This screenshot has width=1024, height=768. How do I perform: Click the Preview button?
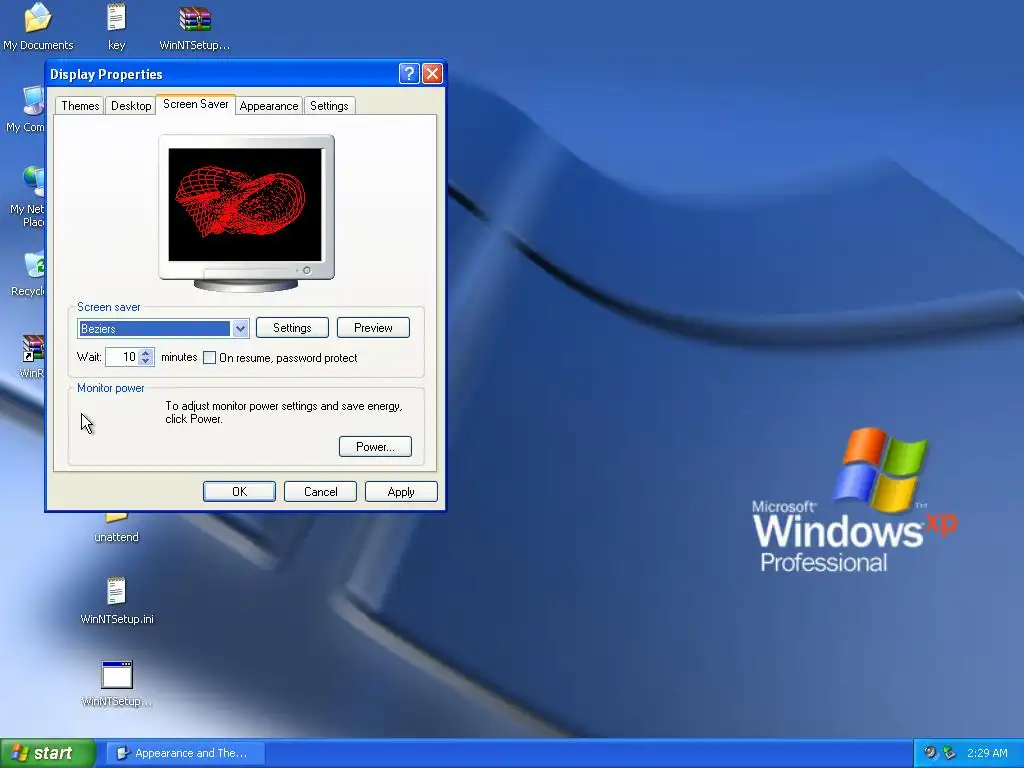tap(373, 328)
